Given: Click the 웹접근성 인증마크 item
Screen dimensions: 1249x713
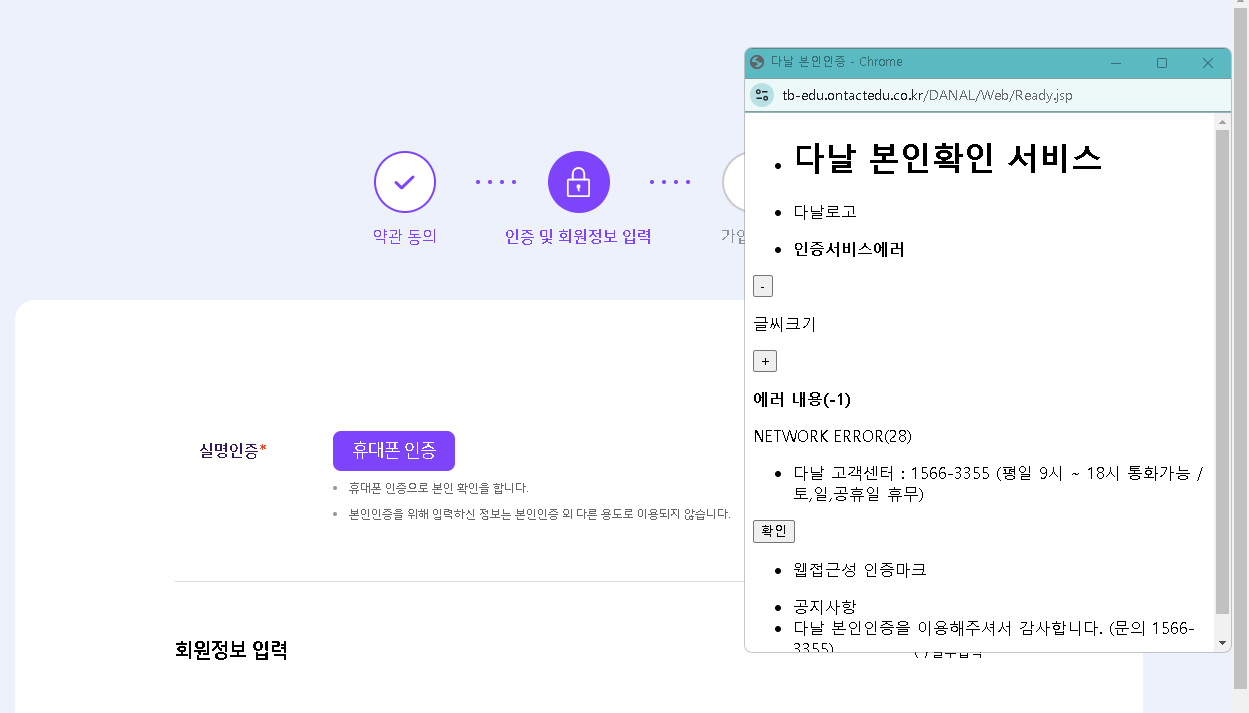Looking at the screenshot, I should [859, 570].
